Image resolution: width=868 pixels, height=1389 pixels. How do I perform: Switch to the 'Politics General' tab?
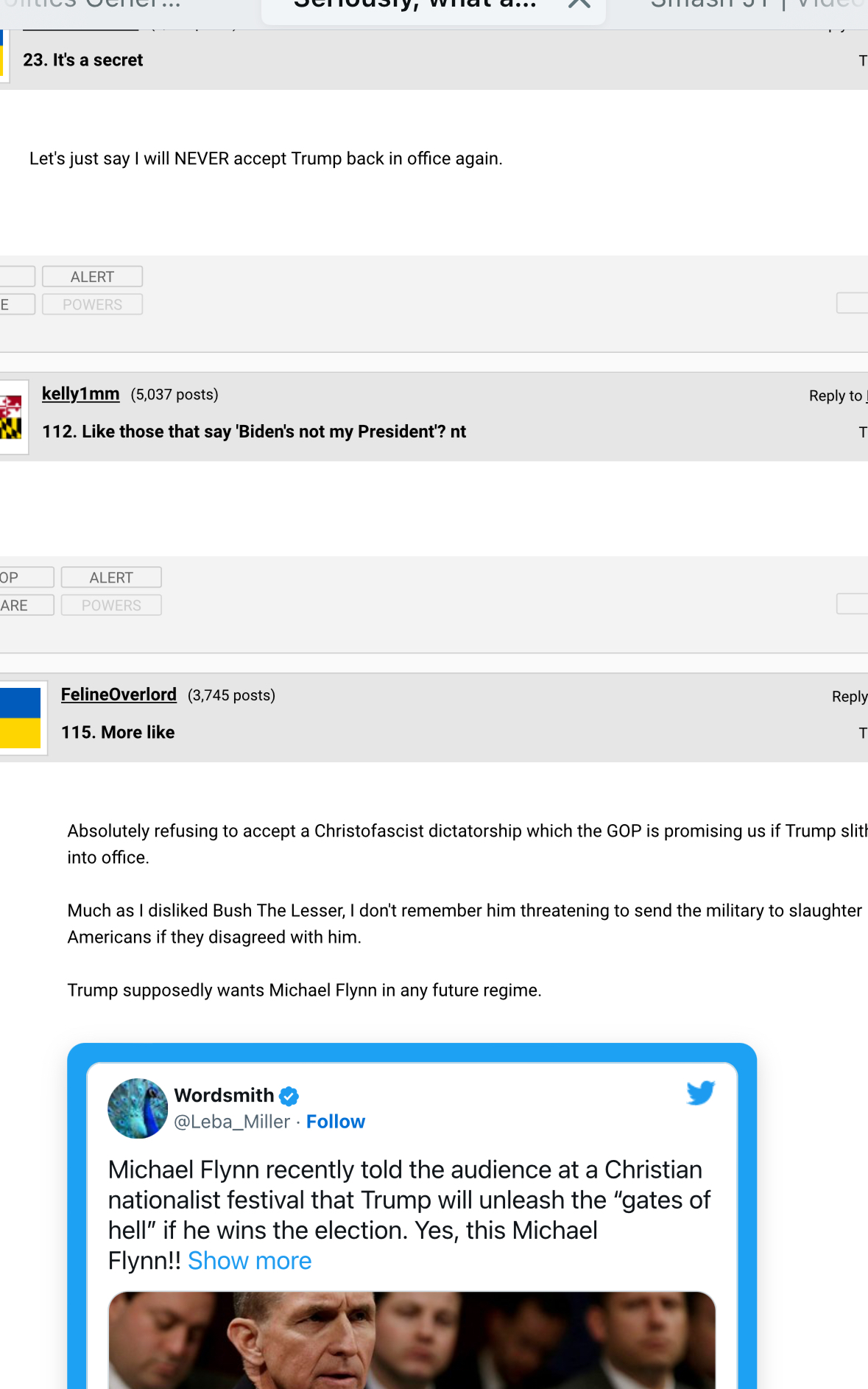coord(91,4)
